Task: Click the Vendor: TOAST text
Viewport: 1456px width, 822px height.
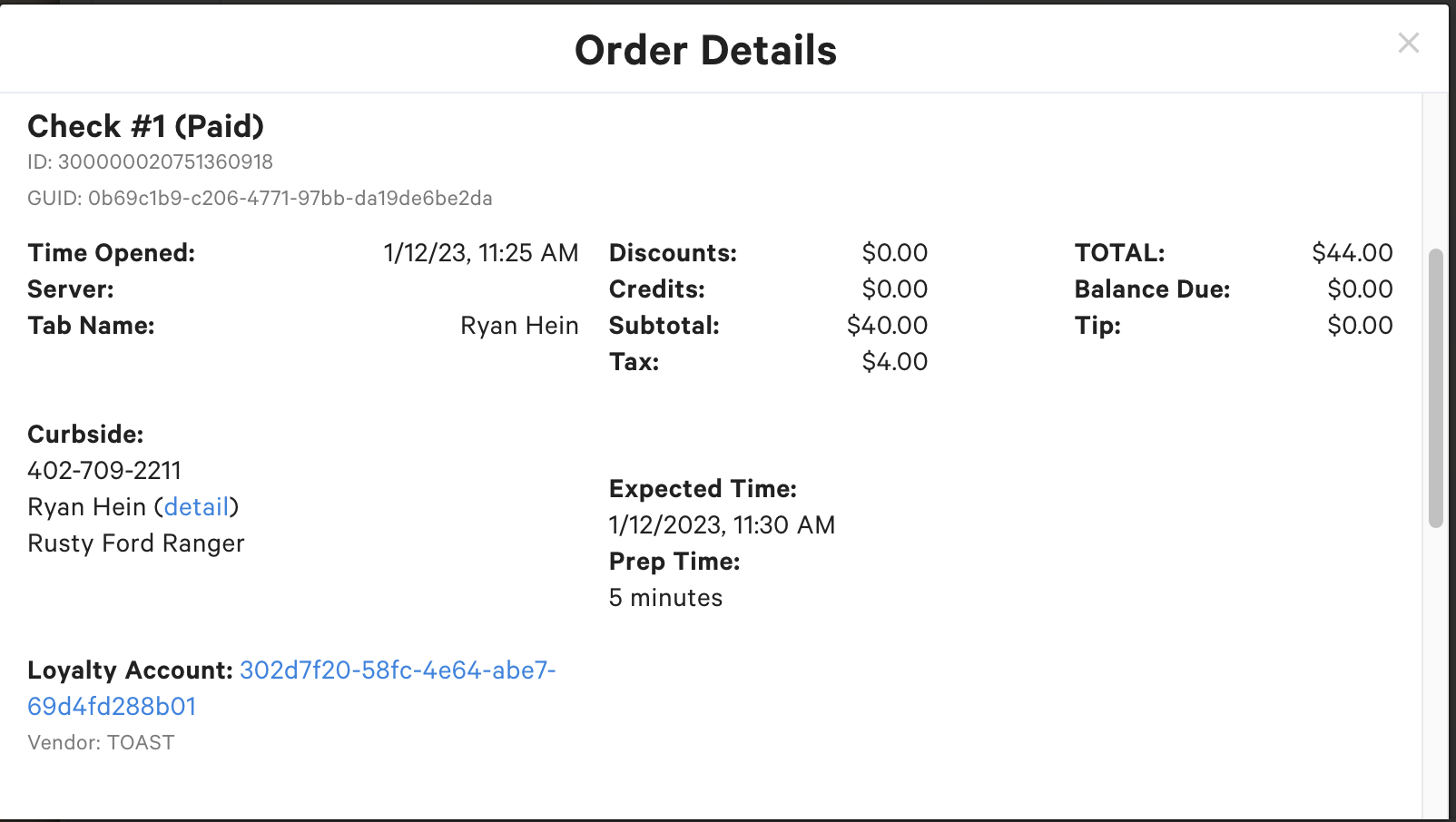Action: (101, 743)
